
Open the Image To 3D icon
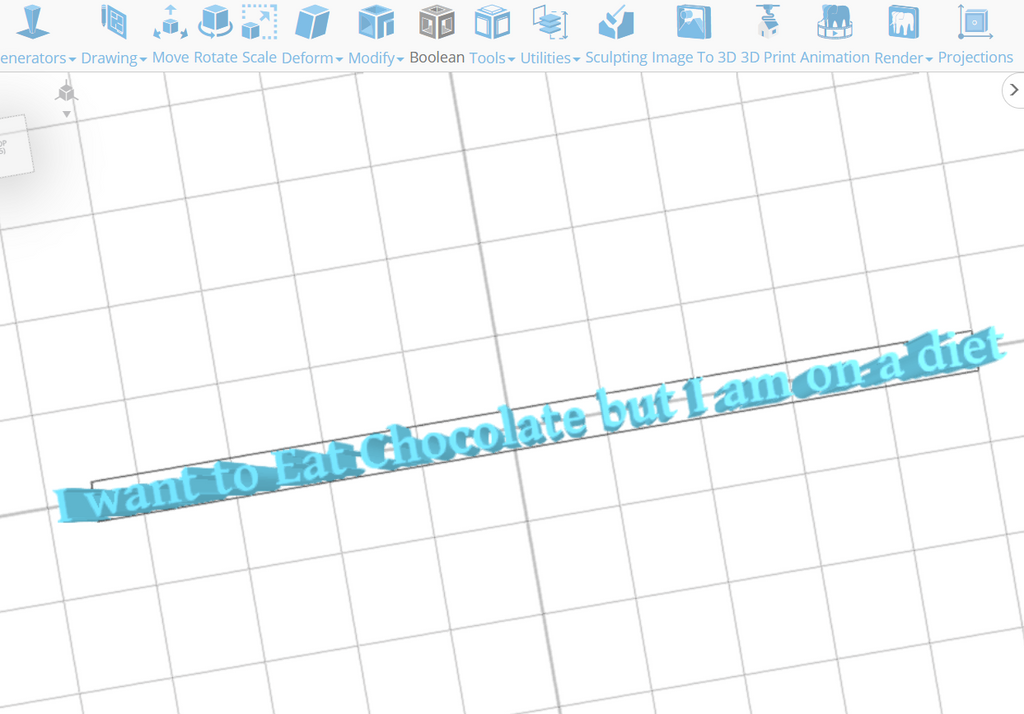(694, 22)
